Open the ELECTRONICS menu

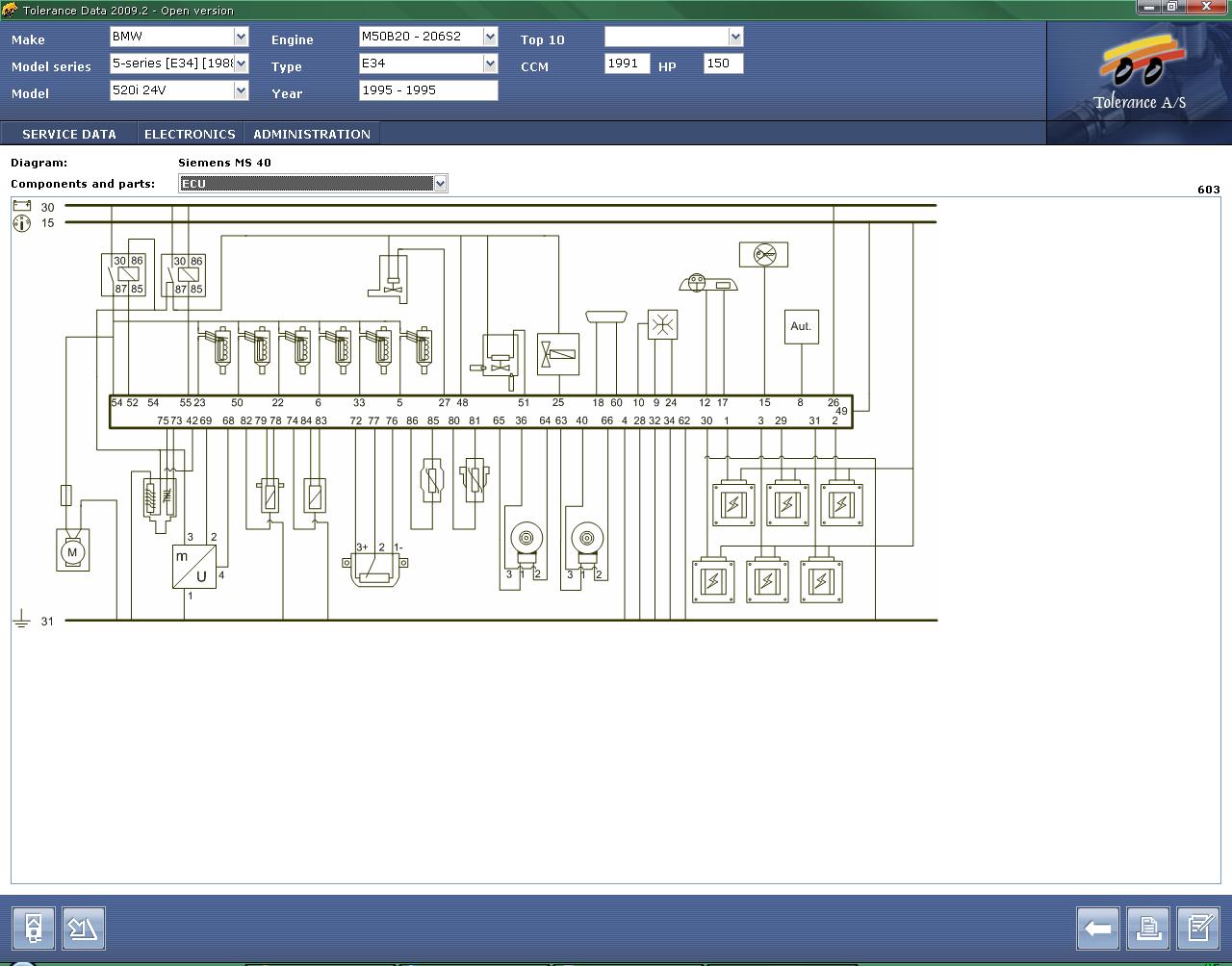point(190,134)
